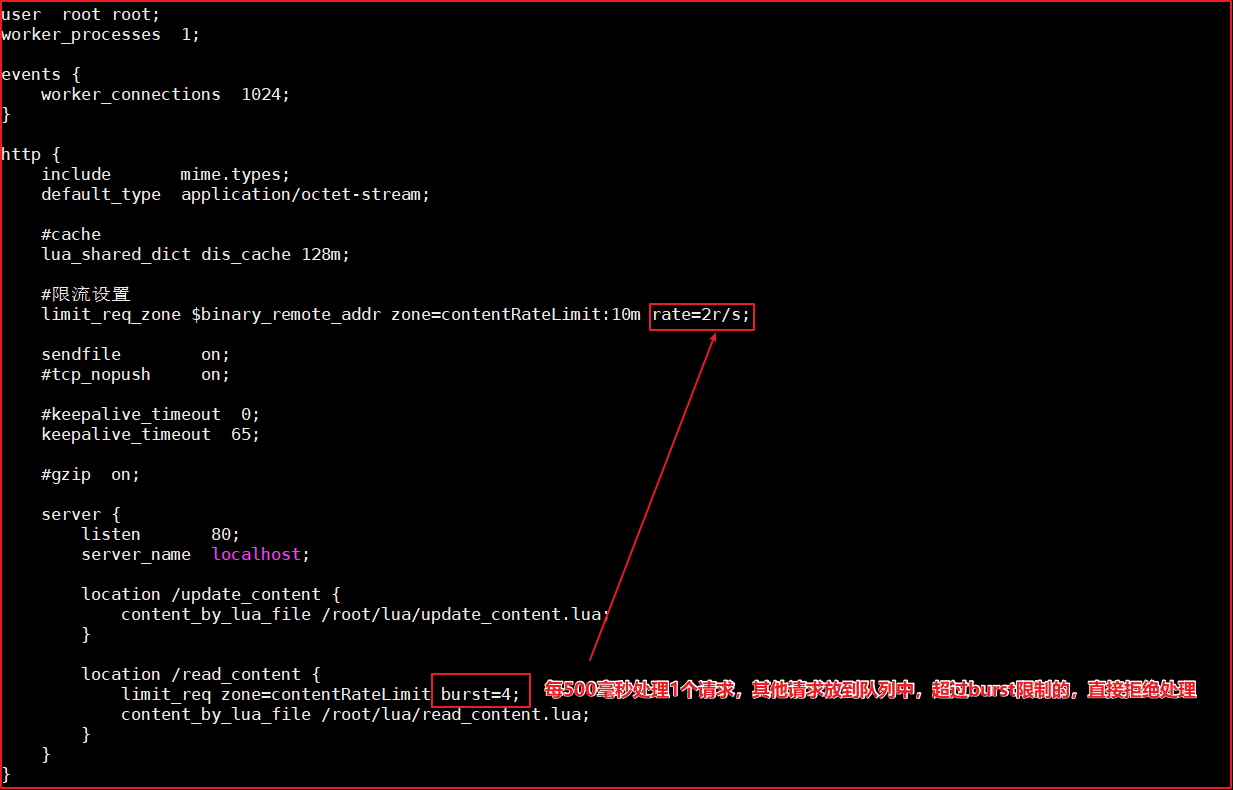
Task: Click the #gzip on comment
Action: coord(90,474)
